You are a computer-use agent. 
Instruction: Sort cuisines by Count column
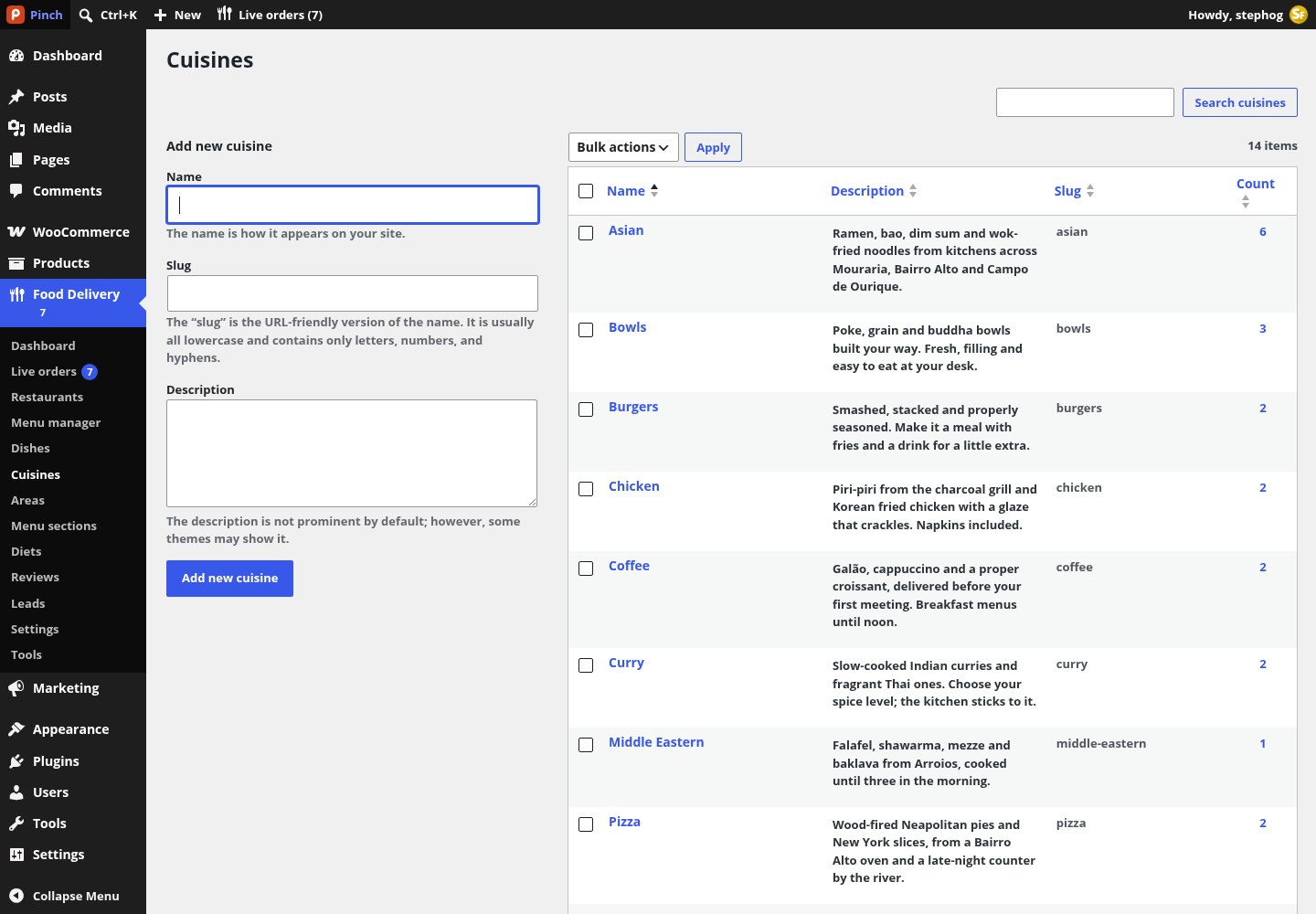[1255, 192]
